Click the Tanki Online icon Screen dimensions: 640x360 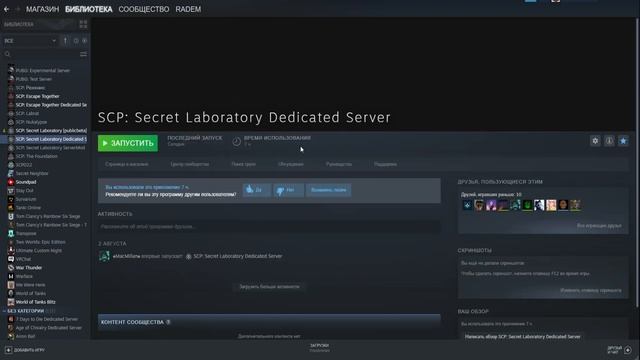(x=11, y=208)
